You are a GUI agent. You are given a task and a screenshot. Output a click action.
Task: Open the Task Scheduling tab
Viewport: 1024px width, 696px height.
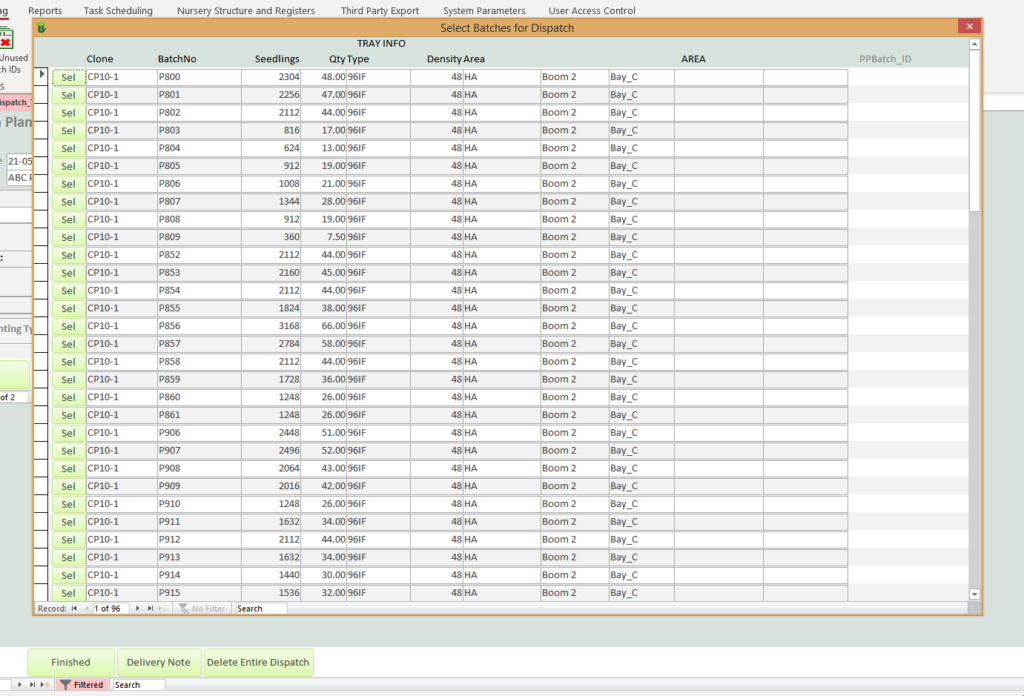tap(118, 11)
